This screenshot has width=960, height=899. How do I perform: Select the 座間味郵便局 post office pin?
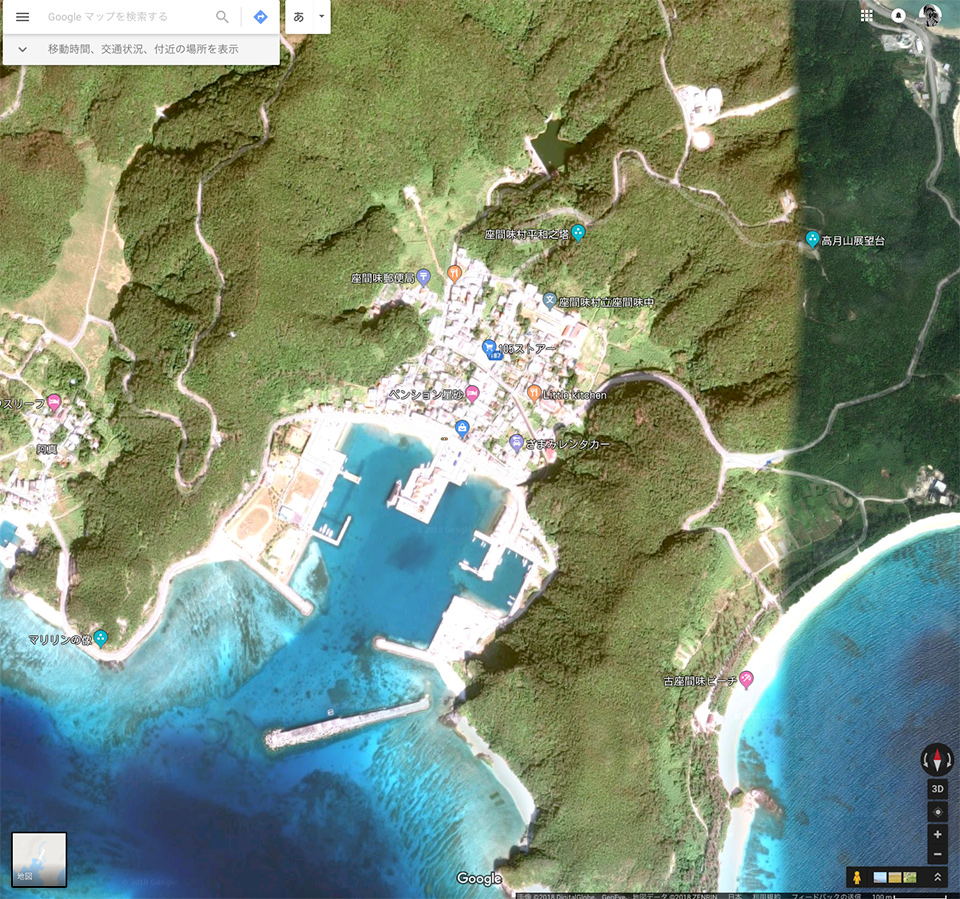pos(423,277)
